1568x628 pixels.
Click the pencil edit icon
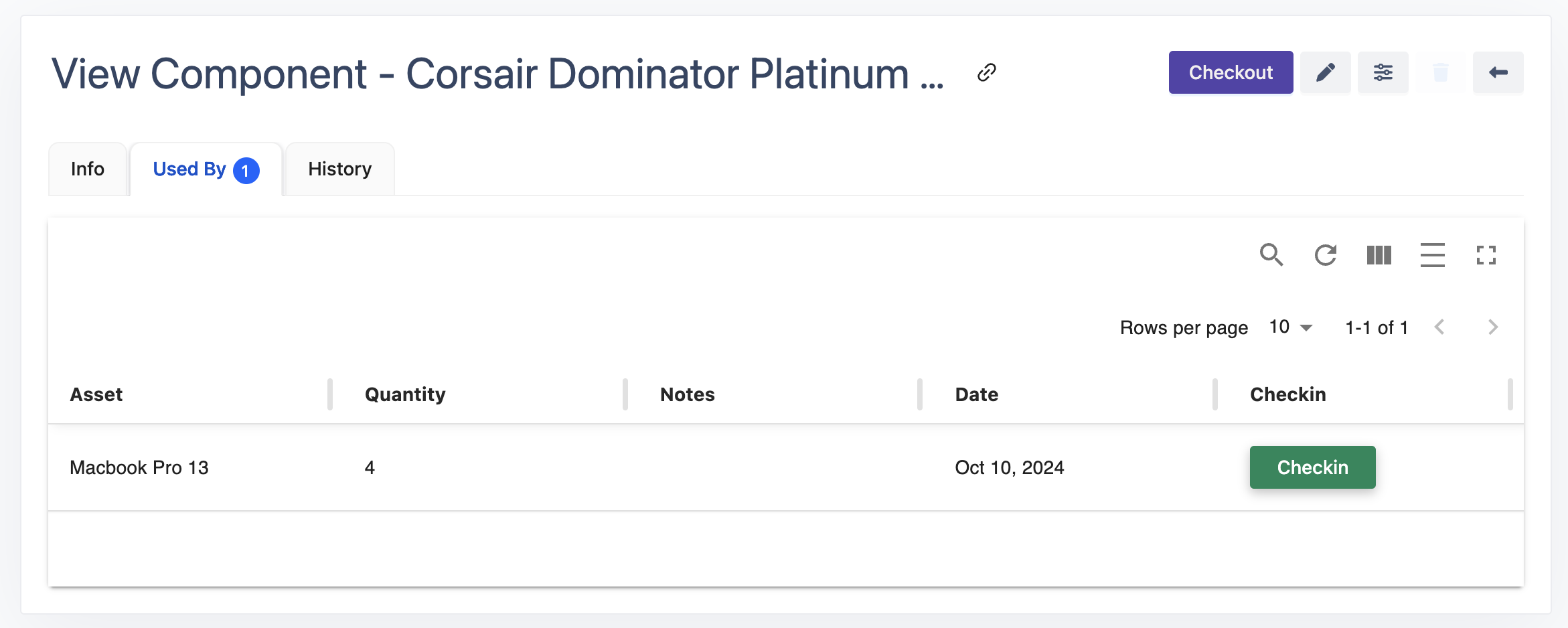point(1325,72)
